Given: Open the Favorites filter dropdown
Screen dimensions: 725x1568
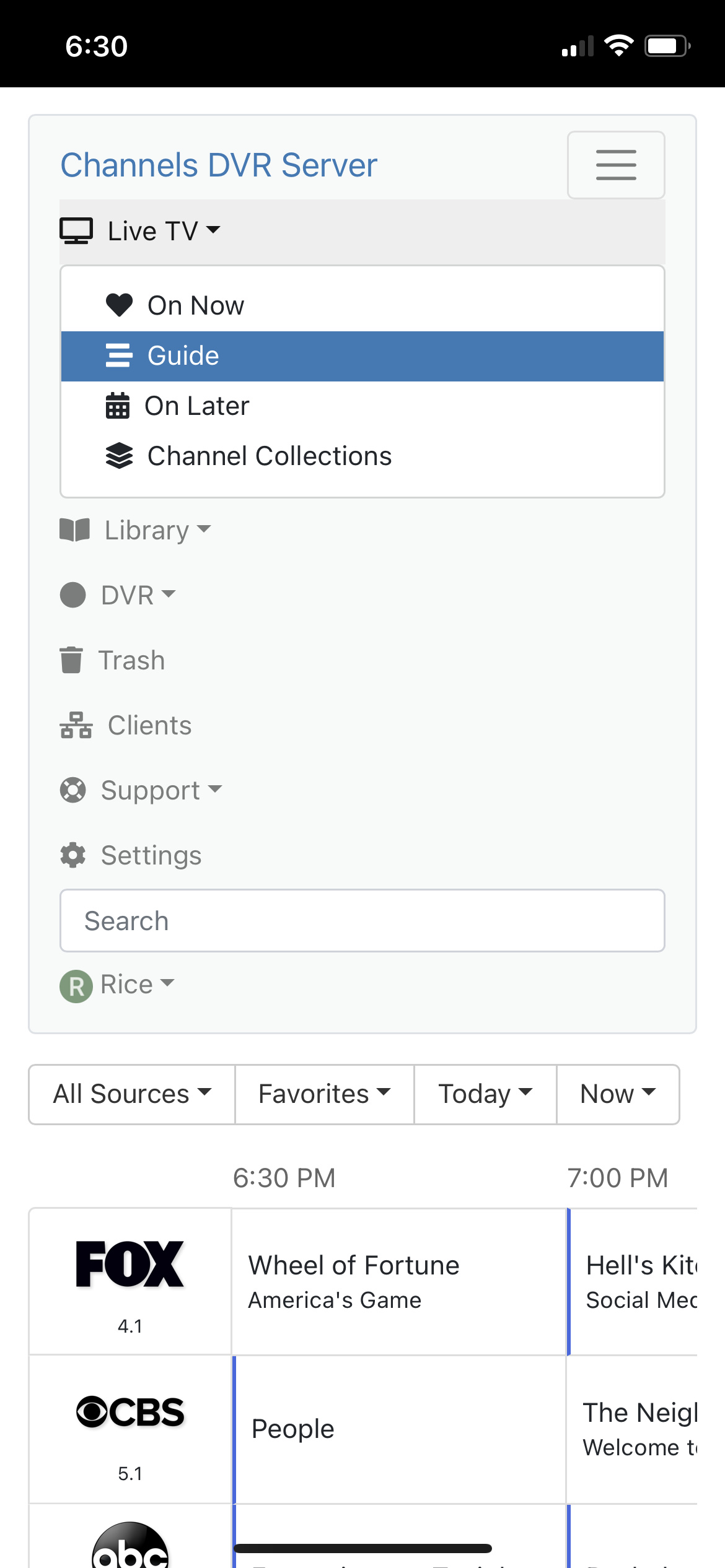Looking at the screenshot, I should tap(324, 1094).
